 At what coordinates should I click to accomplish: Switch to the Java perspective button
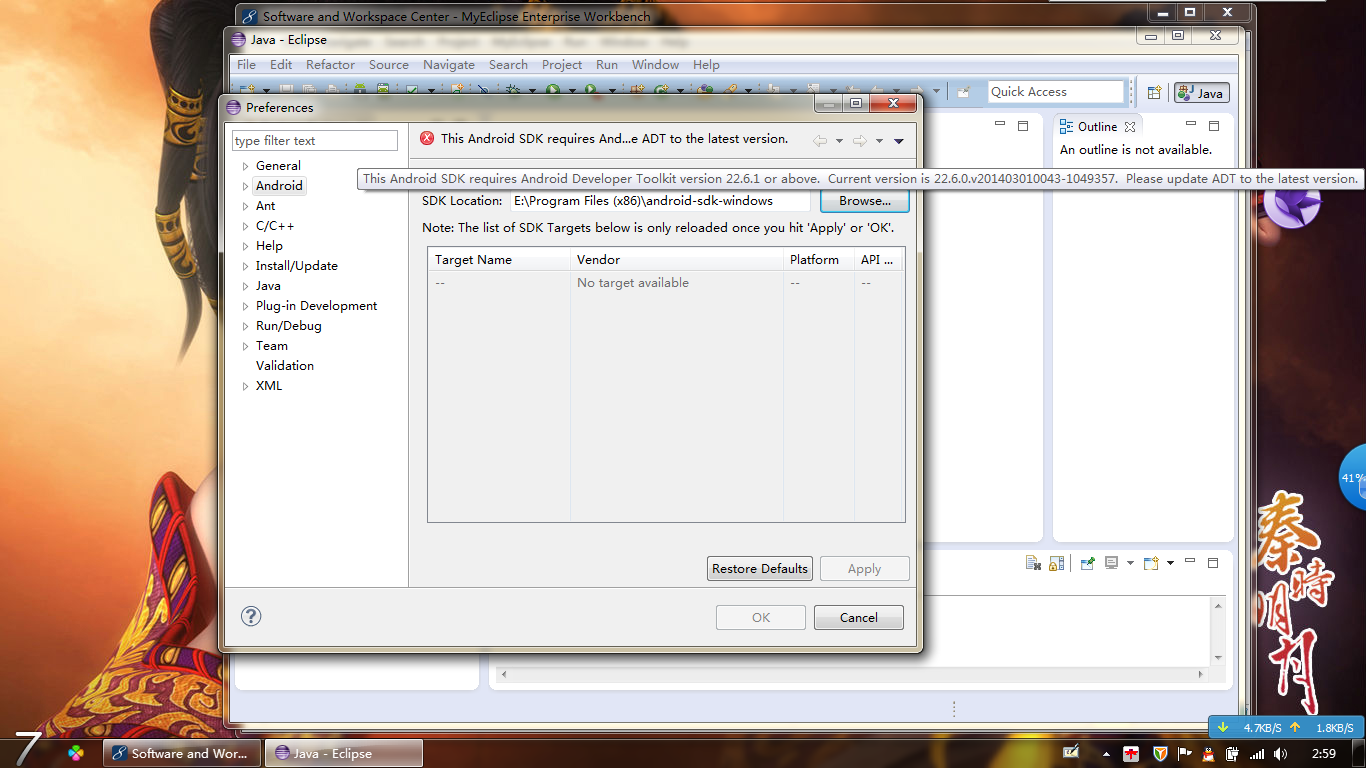pos(1201,93)
